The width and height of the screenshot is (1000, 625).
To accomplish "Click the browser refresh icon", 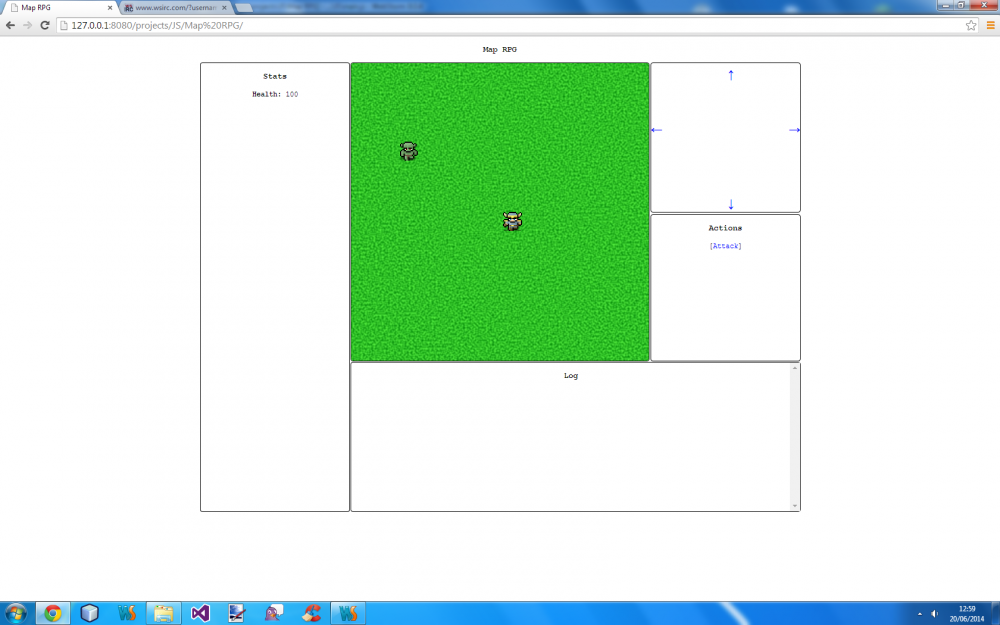I will point(43,25).
